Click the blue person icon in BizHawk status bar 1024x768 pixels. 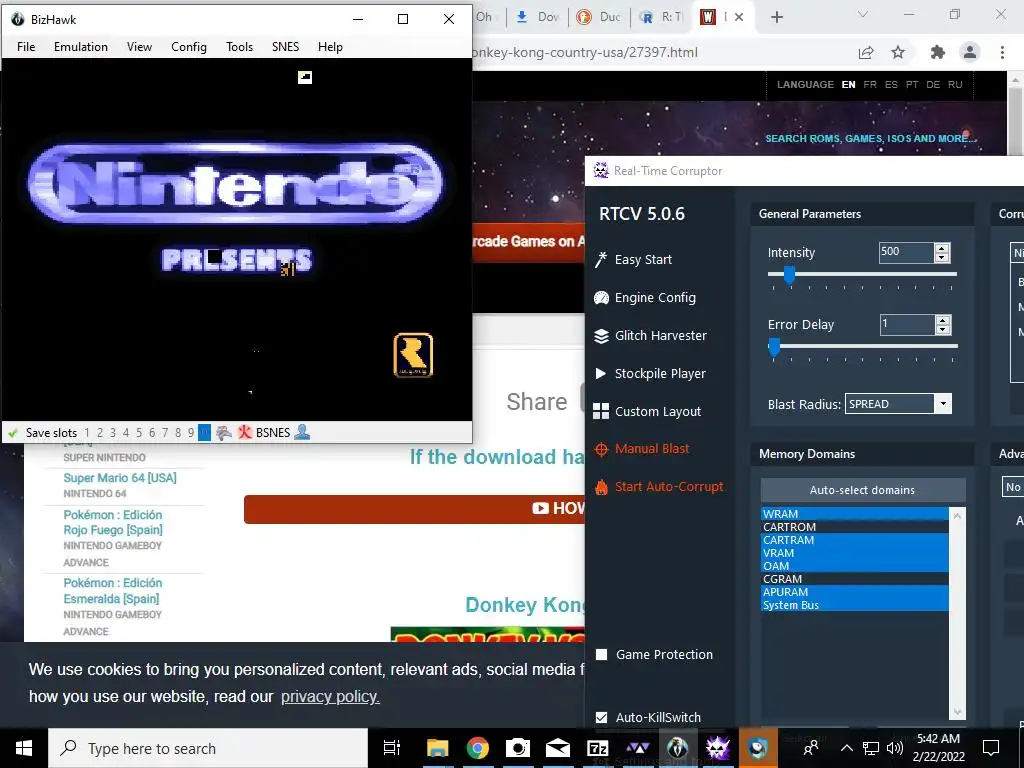[302, 432]
